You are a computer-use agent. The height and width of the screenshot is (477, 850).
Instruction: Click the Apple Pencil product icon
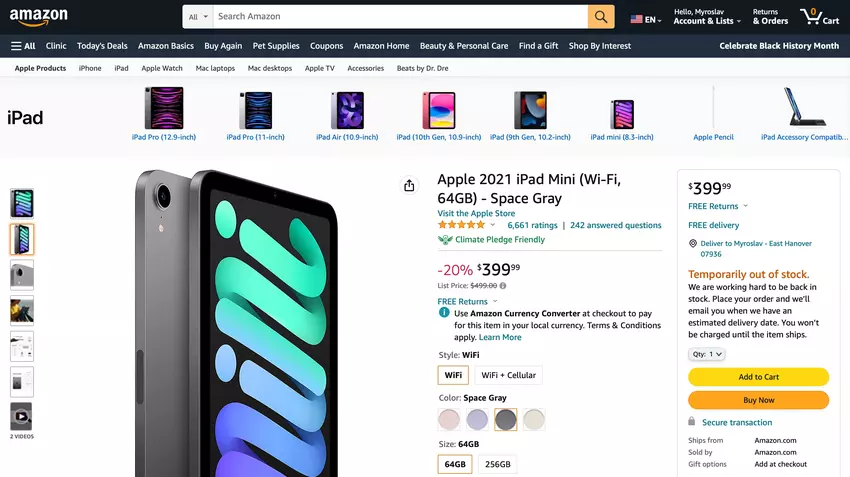tap(713, 109)
